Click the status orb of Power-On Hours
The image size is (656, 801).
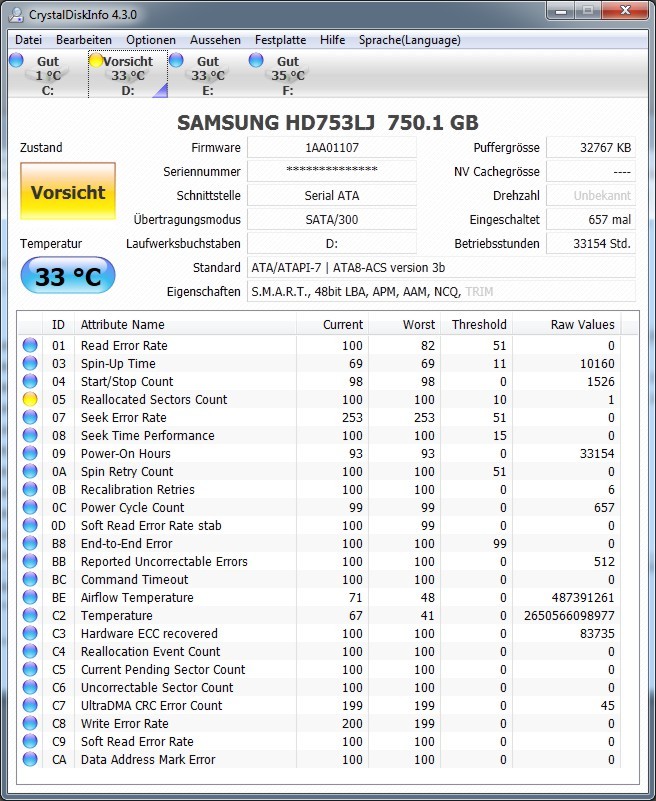tap(30, 453)
